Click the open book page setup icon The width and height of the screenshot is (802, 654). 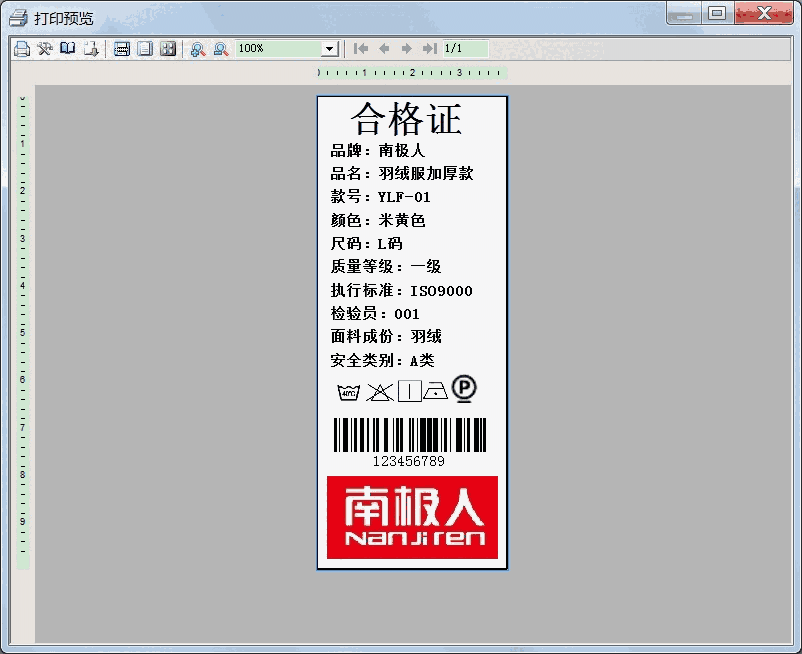coord(67,48)
